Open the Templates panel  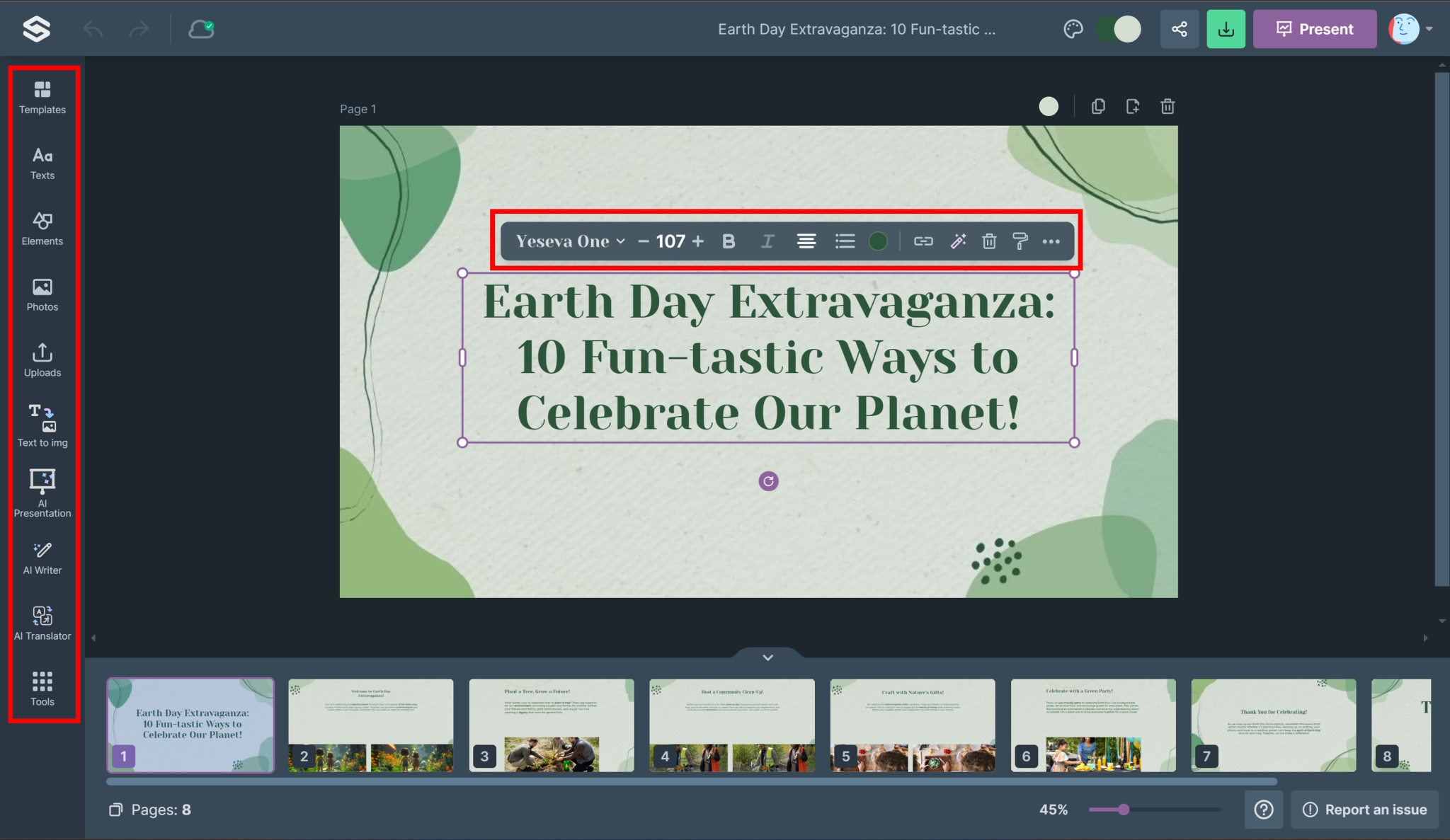click(x=42, y=97)
